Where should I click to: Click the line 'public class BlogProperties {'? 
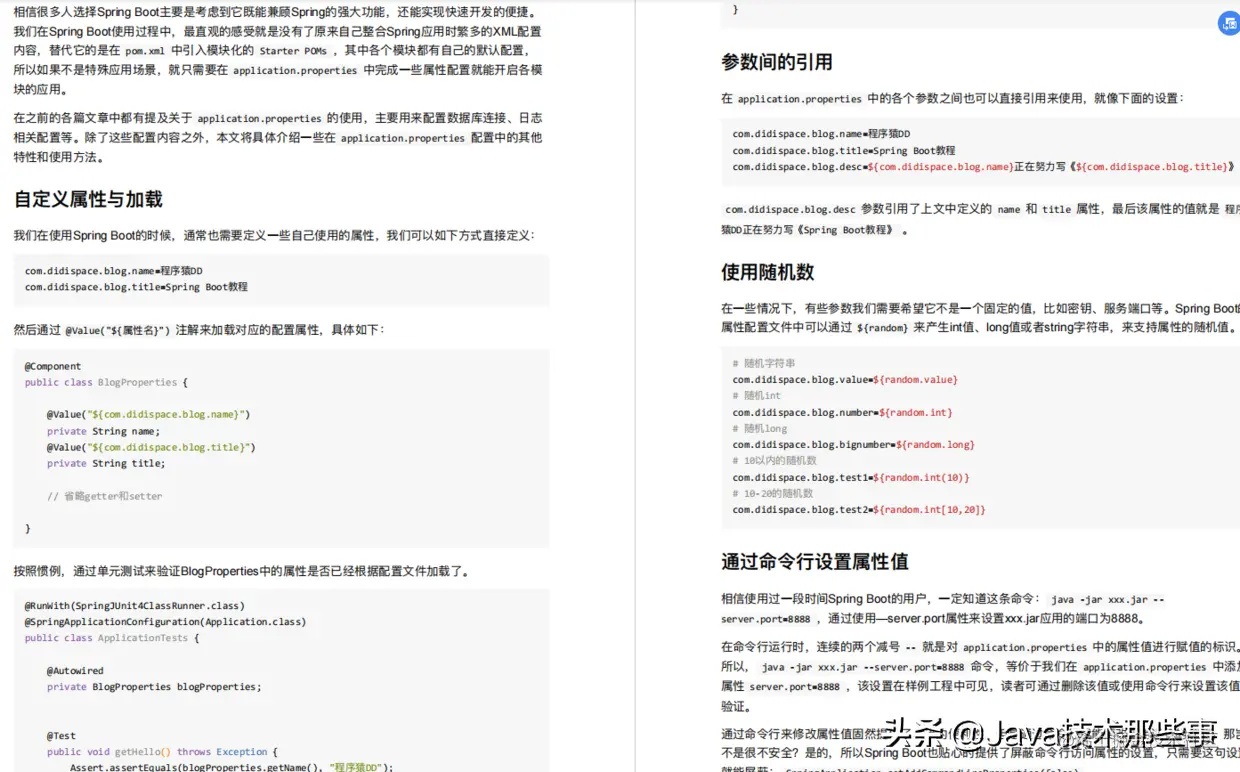[106, 382]
